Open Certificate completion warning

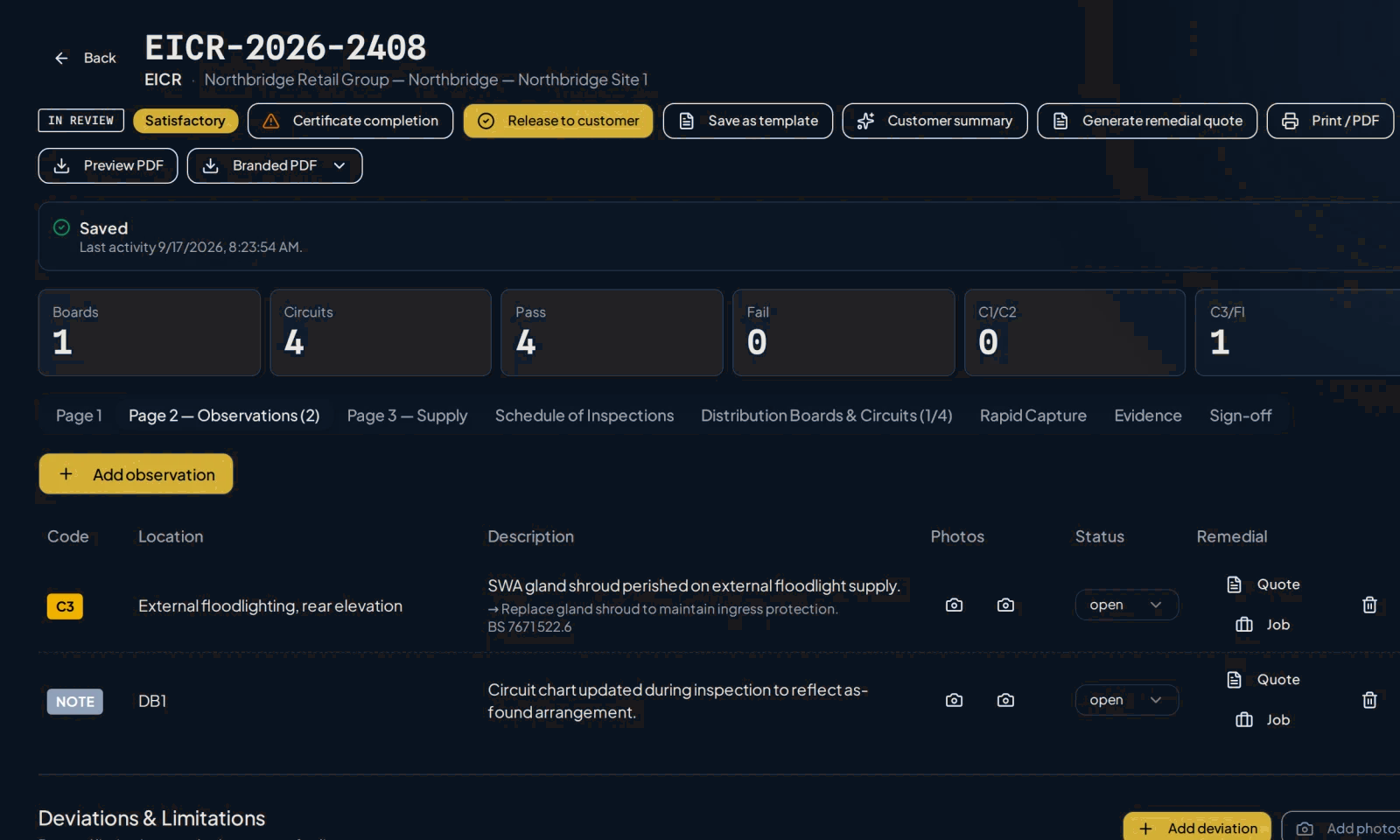350,121
